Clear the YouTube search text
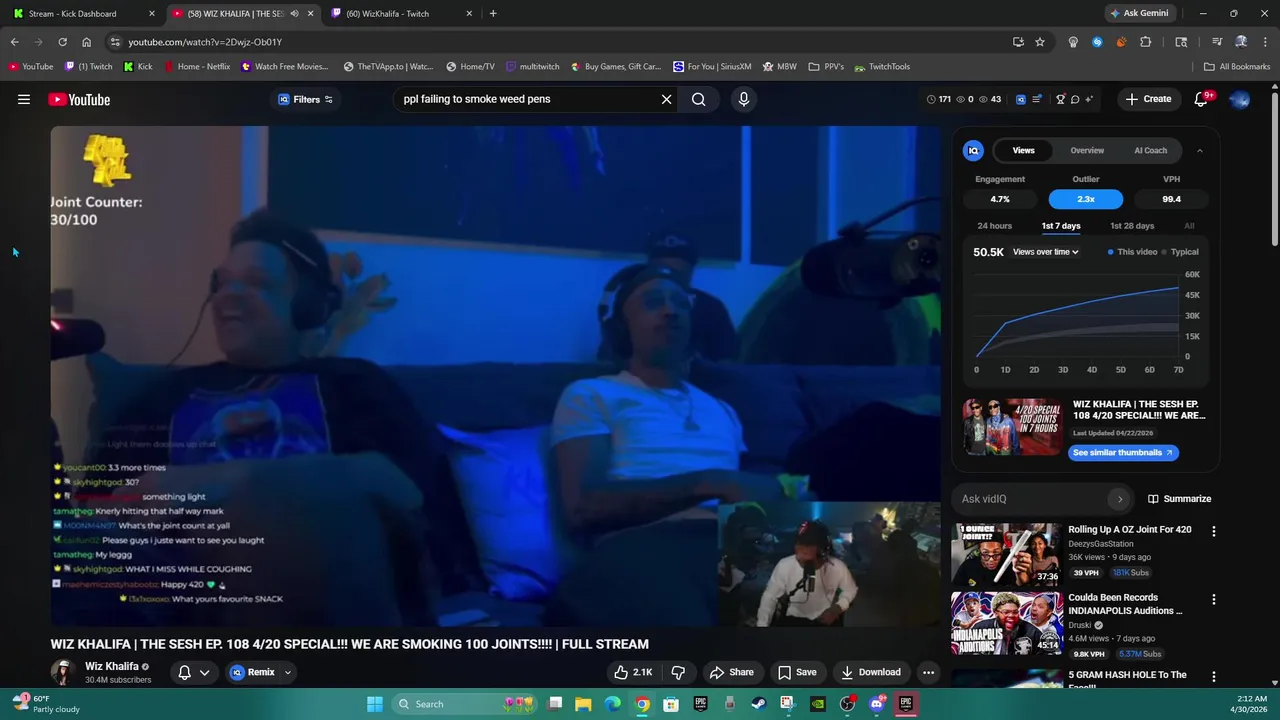This screenshot has height=720, width=1280. (x=666, y=99)
